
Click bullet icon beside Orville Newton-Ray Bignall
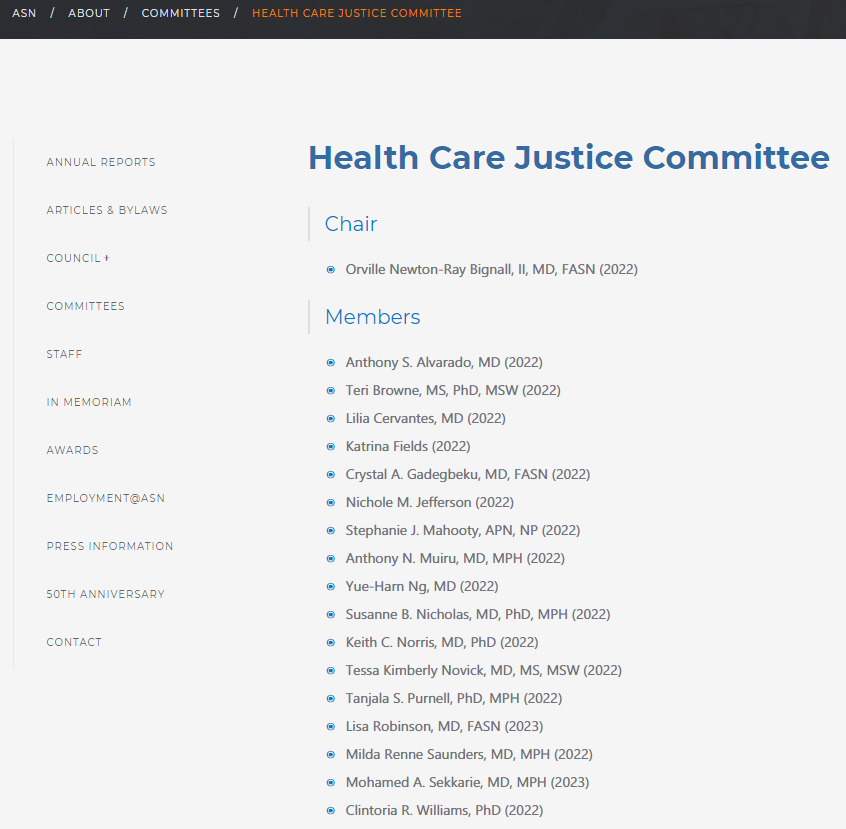pyautogui.click(x=331, y=270)
